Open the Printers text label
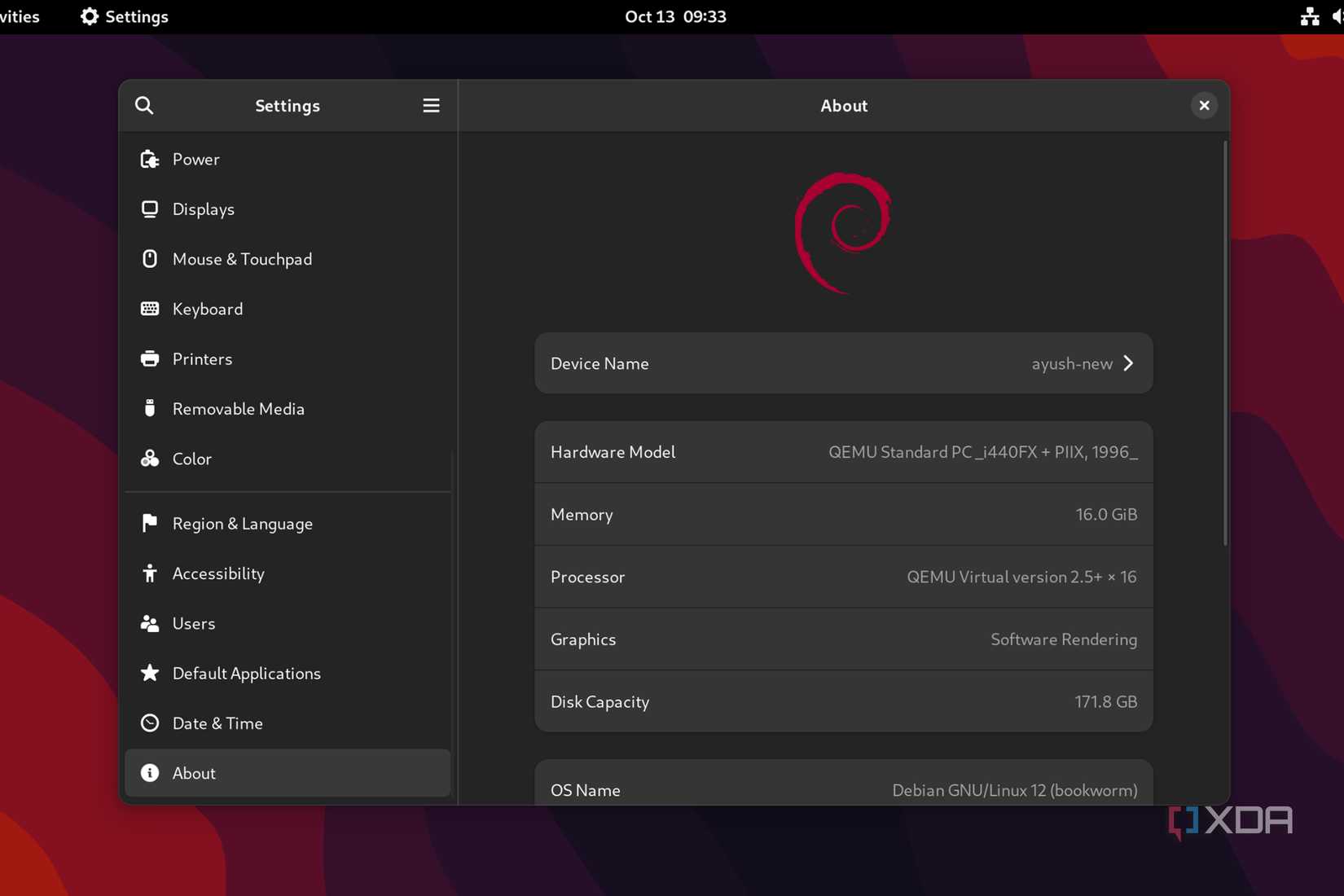 pyautogui.click(x=203, y=359)
